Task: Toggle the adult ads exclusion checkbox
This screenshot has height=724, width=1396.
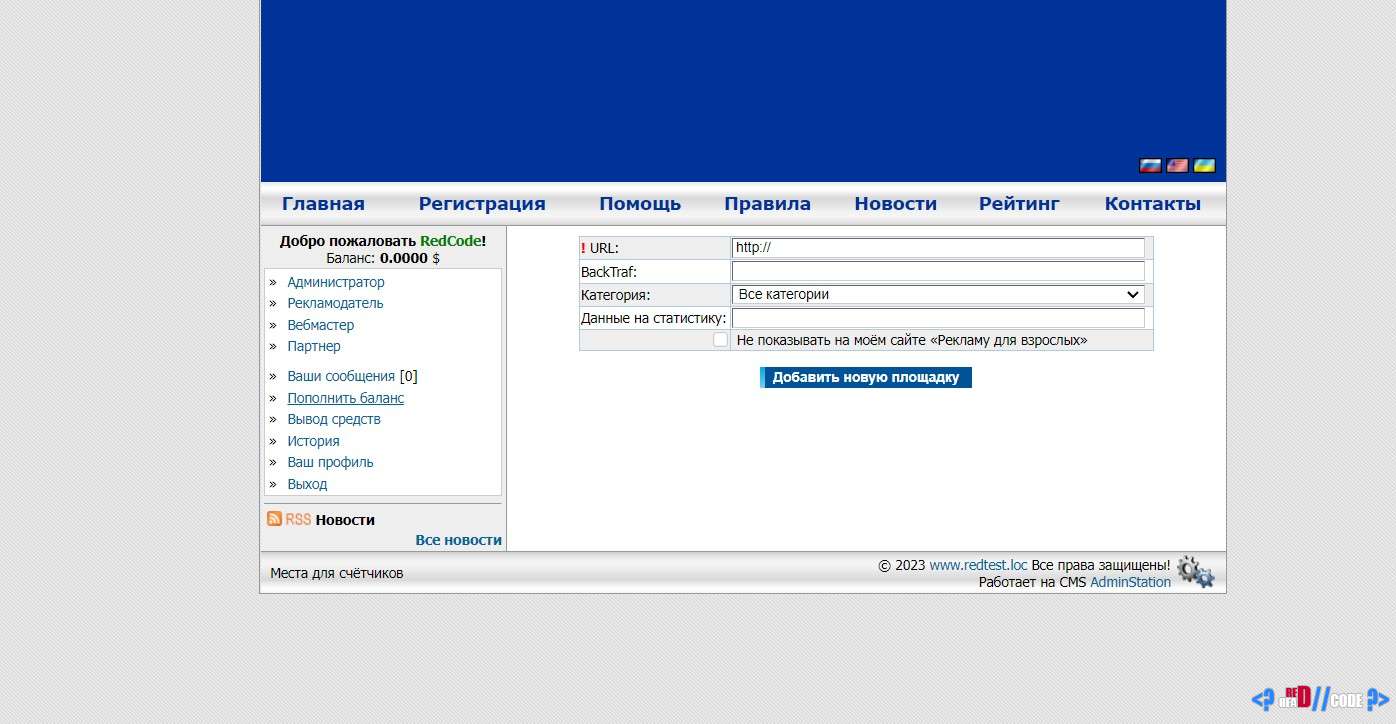Action: [x=720, y=340]
